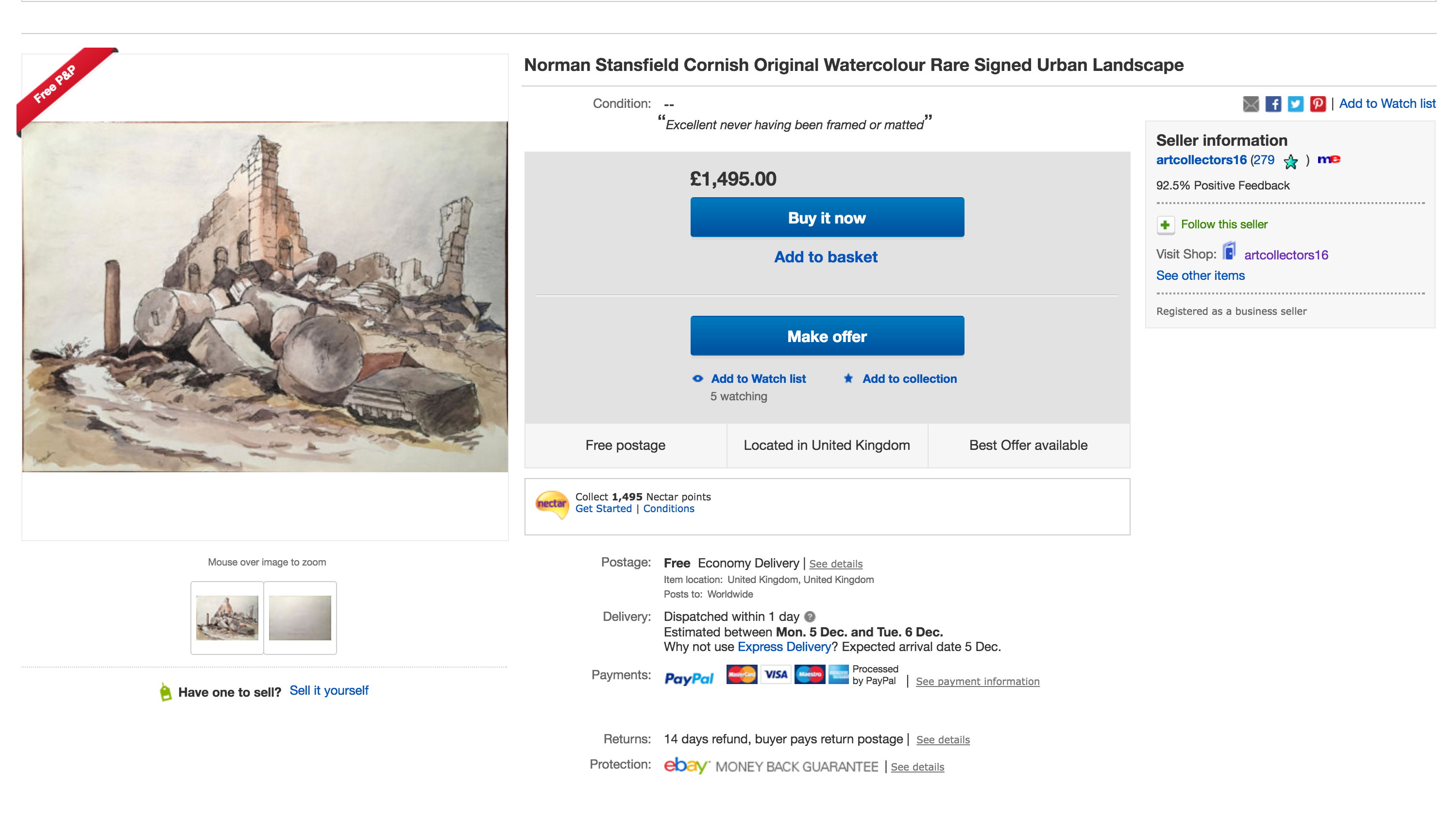Share listing on Facebook icon
This screenshot has width=1456, height=824.
coord(1273,103)
